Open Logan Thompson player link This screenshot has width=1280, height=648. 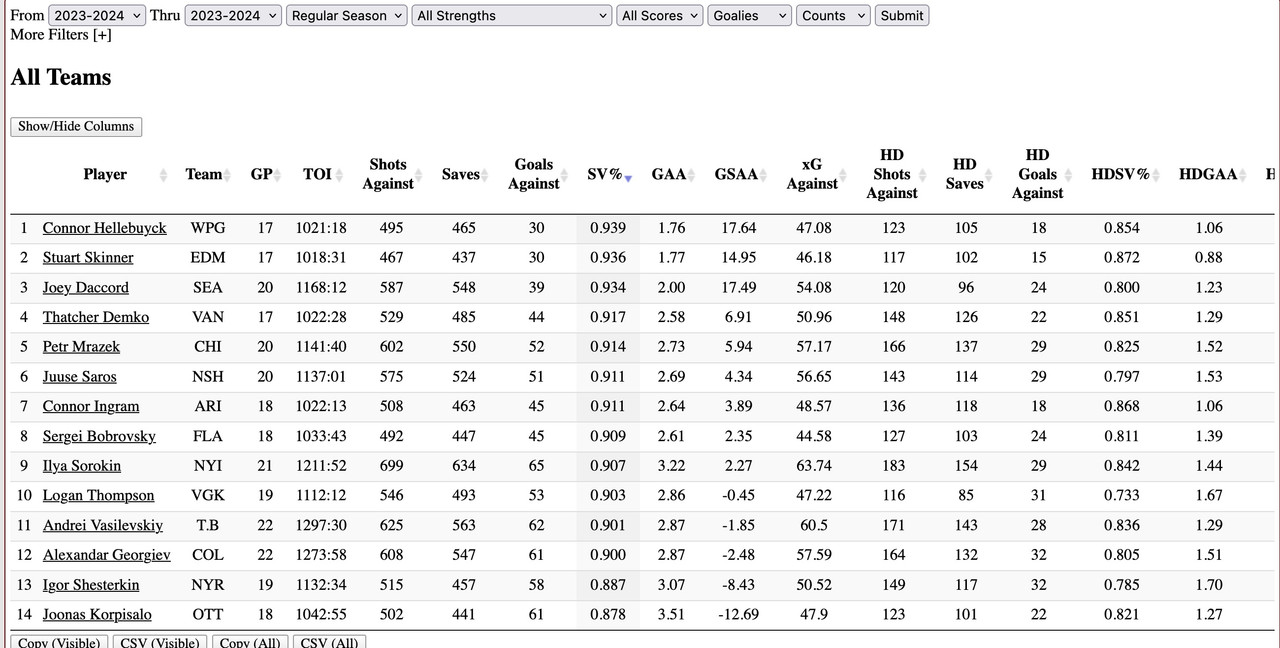click(x=99, y=496)
